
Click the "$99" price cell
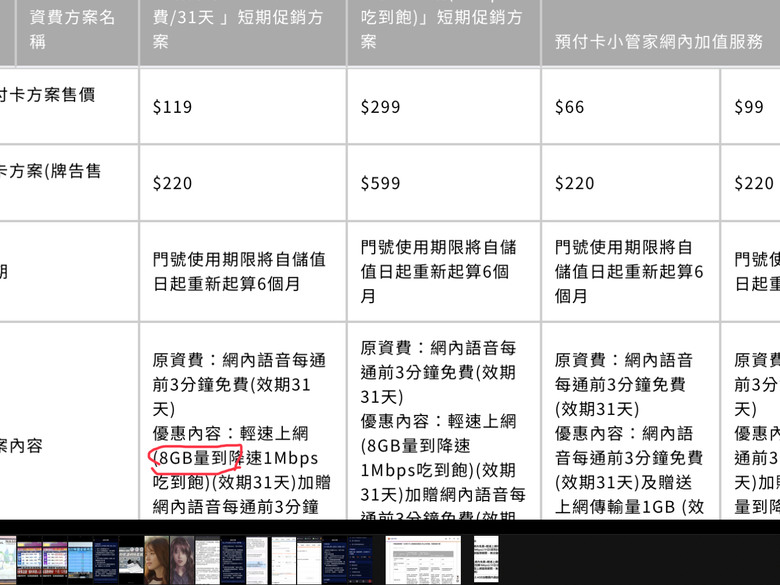pos(749,106)
